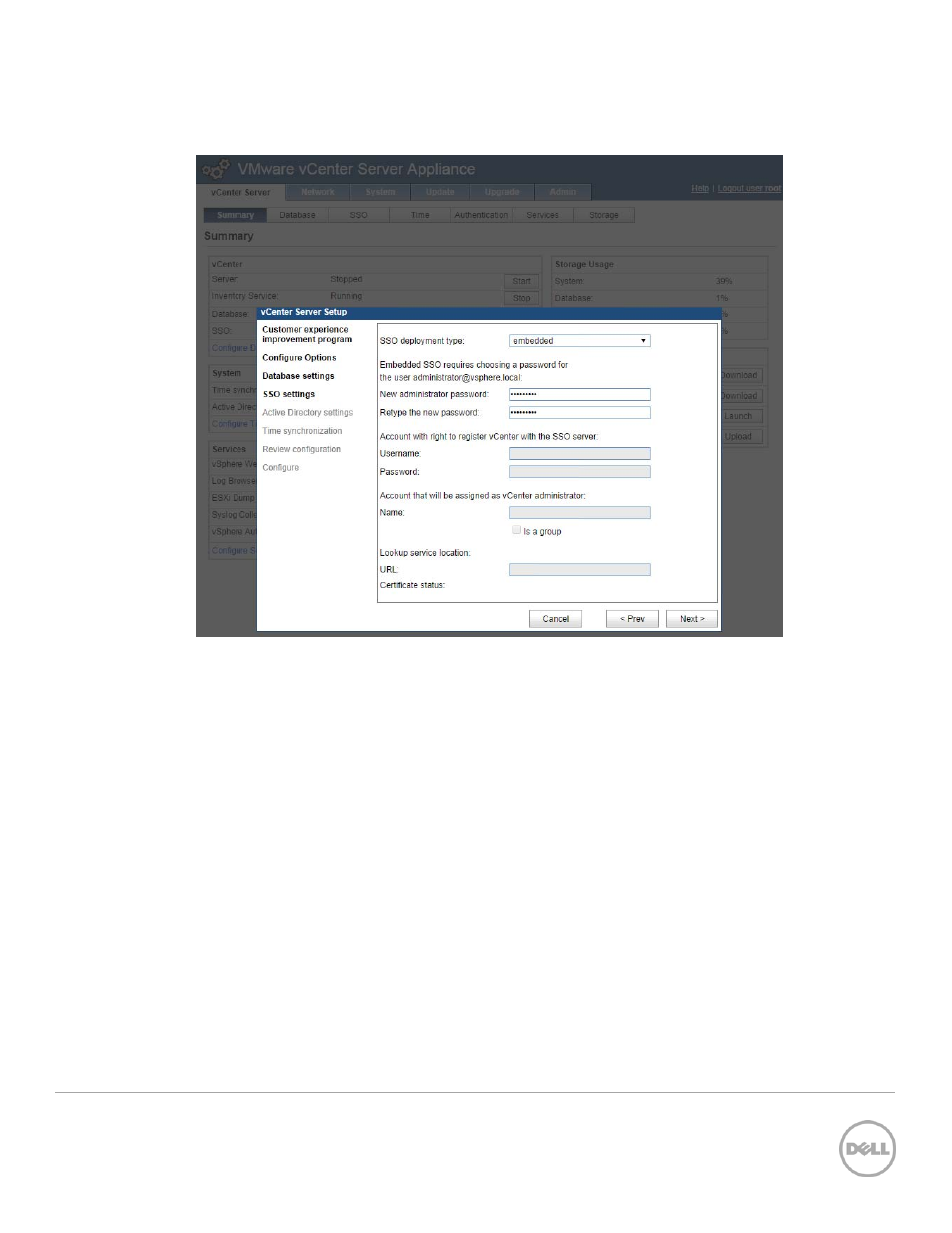Click the Upload button behind the dialog
The height and width of the screenshot is (1233, 952).
(741, 436)
